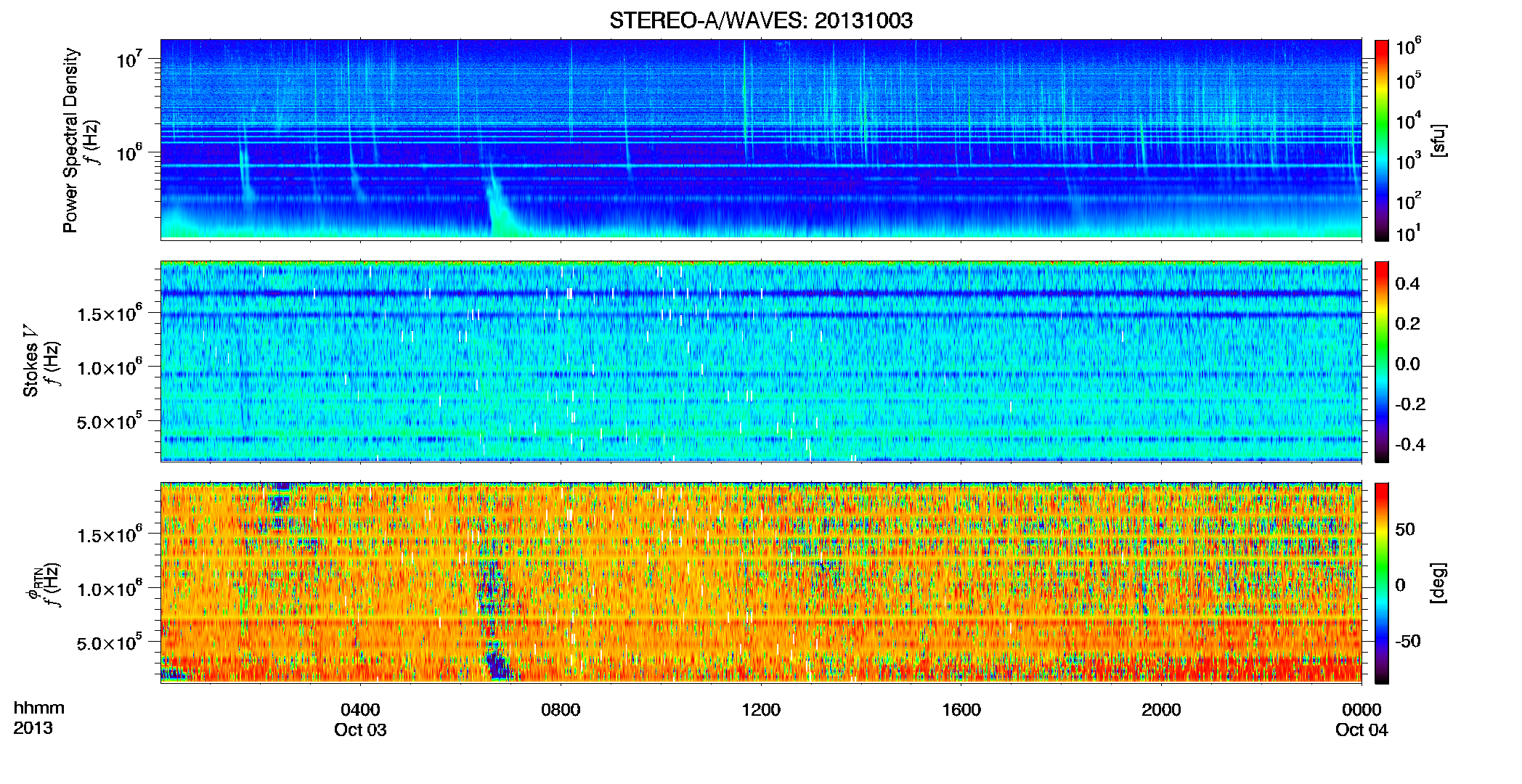Viewport: 1522px width, 784px height.
Task: Click the 1.5×10^6 tick of the Stokes V panel
Action: [x=110, y=313]
